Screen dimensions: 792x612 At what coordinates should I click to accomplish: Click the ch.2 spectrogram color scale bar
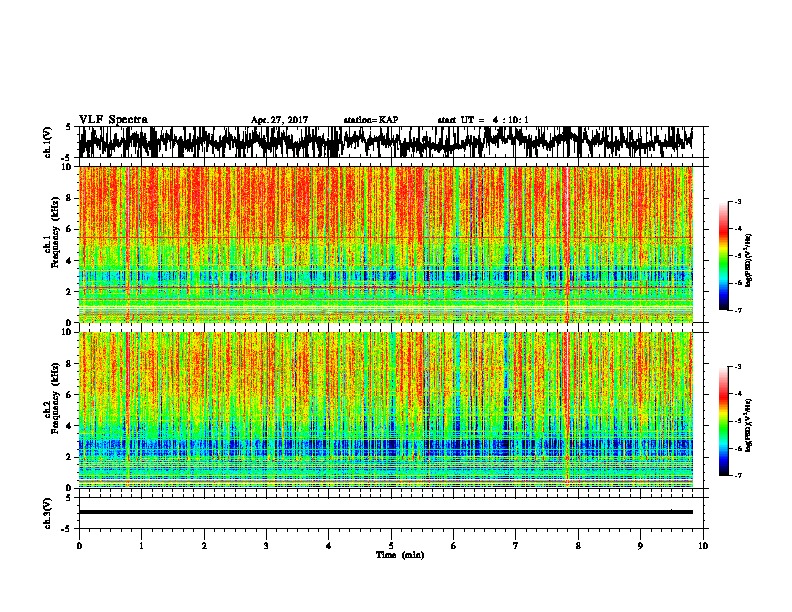[x=724, y=421]
